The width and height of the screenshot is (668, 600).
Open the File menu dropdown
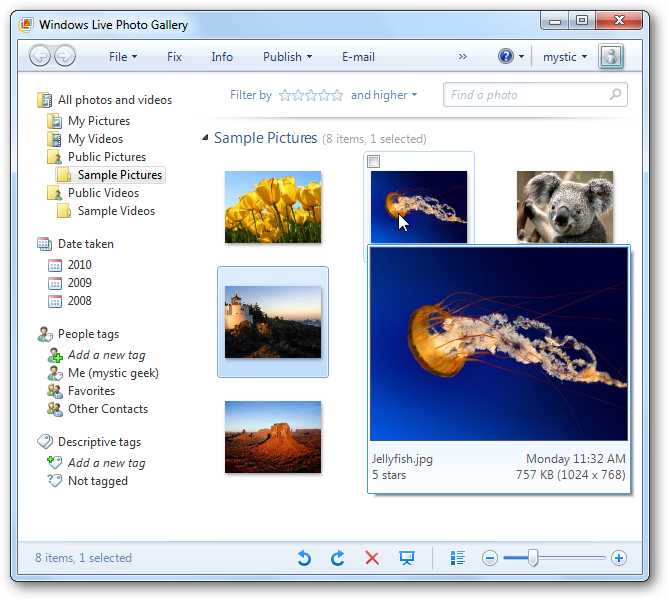tap(123, 57)
